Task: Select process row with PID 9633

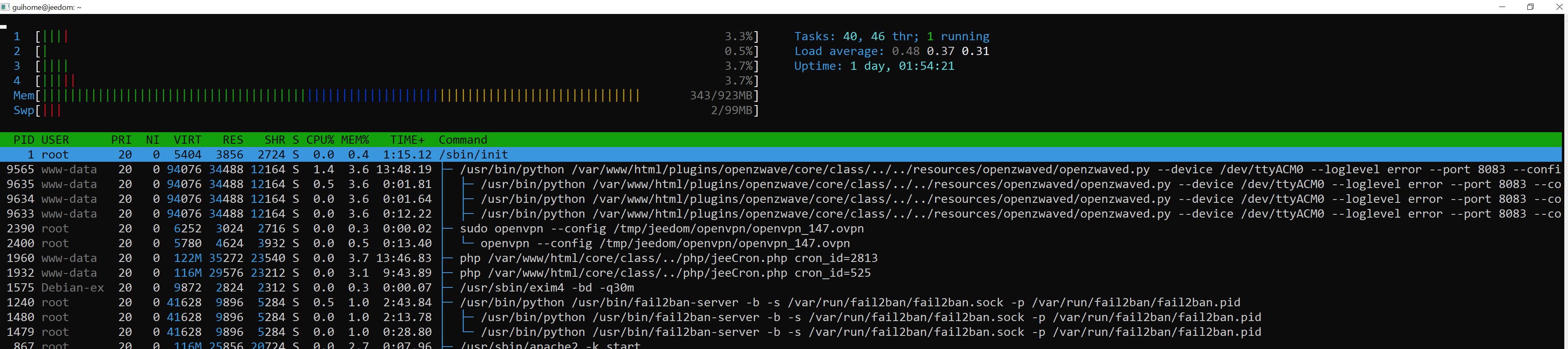Action: (x=782, y=214)
